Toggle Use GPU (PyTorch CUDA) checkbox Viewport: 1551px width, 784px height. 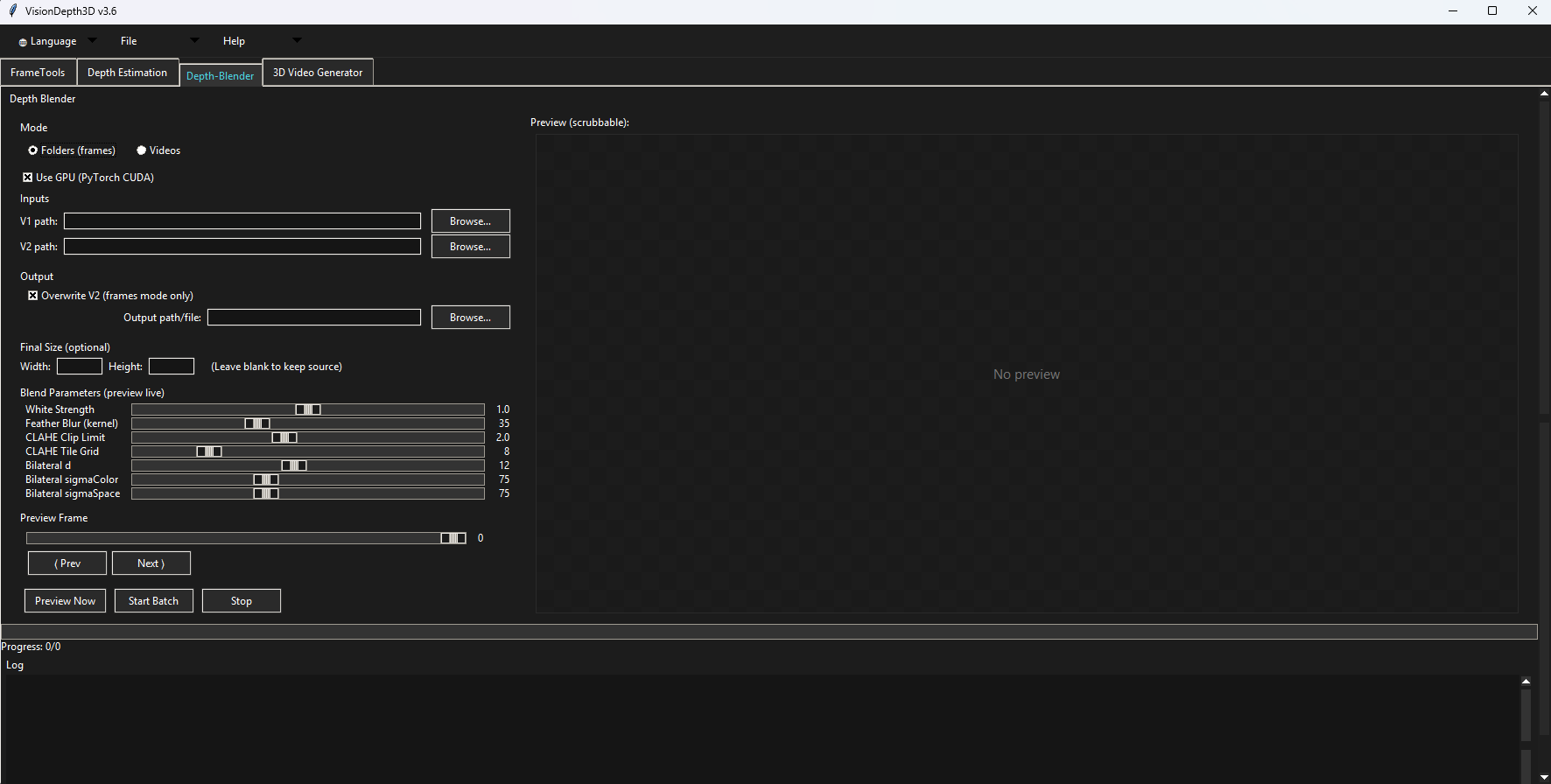click(28, 178)
